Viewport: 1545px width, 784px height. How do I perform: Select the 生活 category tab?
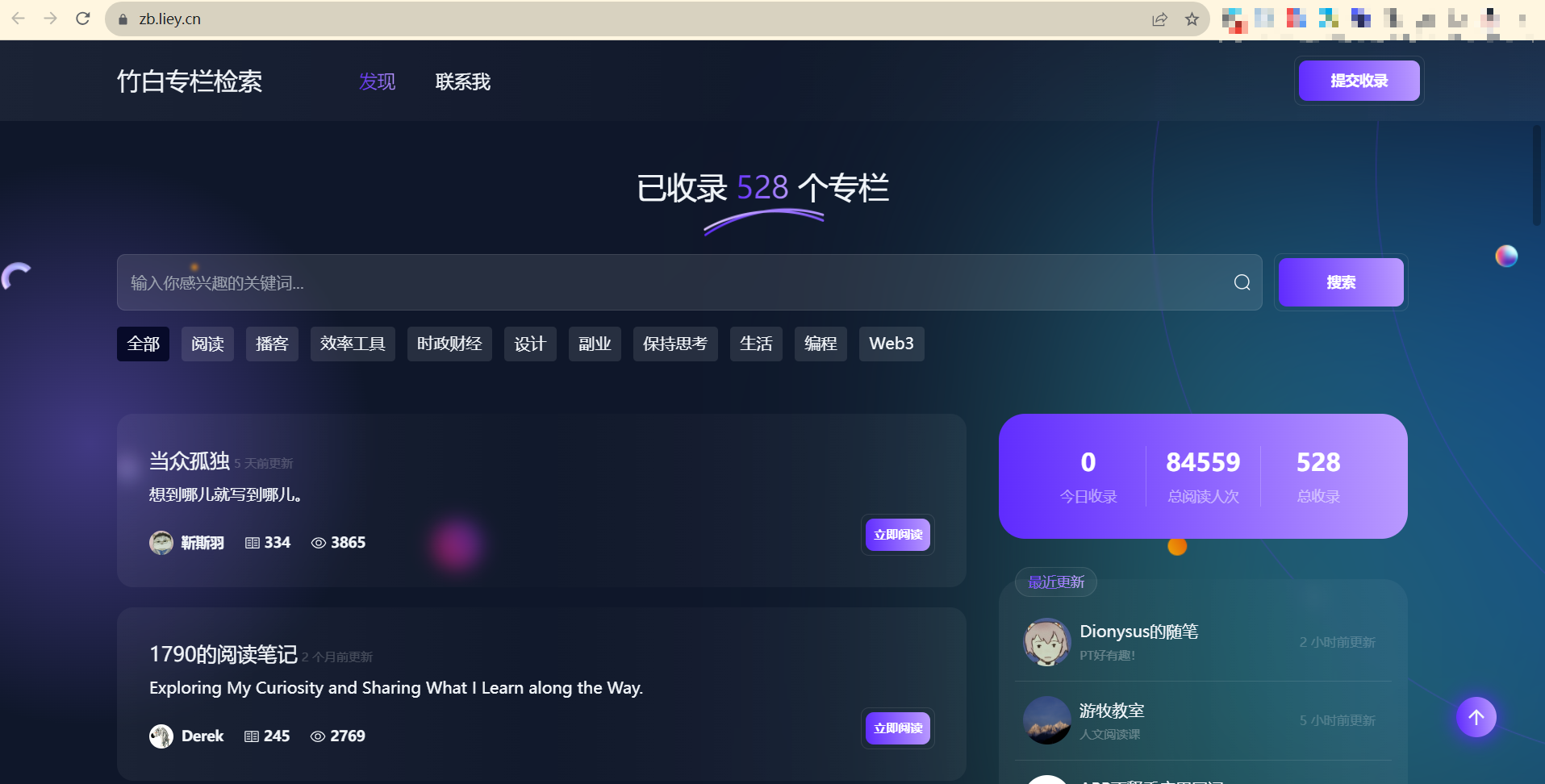pyautogui.click(x=756, y=344)
